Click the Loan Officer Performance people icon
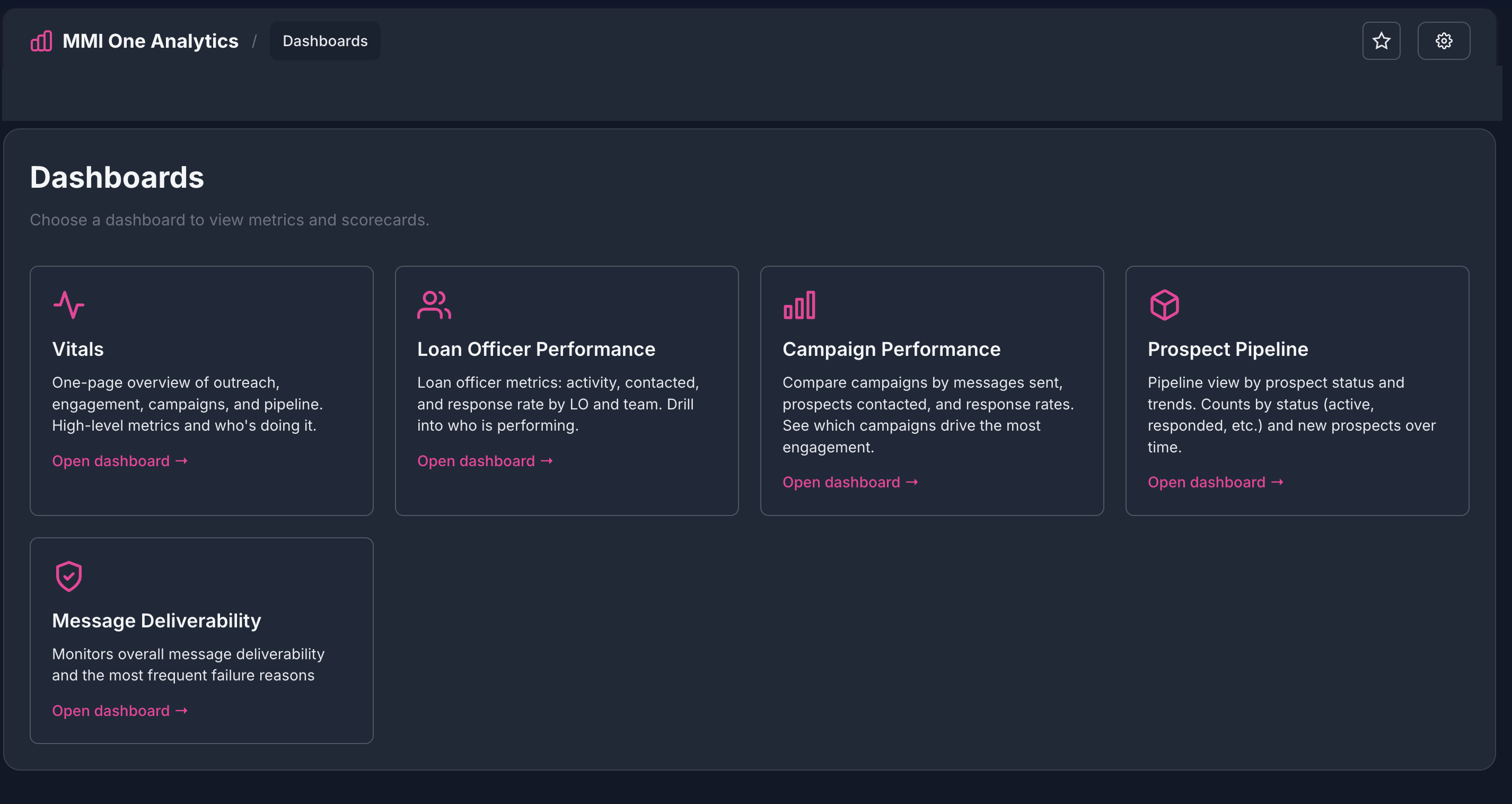The height and width of the screenshot is (804, 1512). (x=434, y=305)
